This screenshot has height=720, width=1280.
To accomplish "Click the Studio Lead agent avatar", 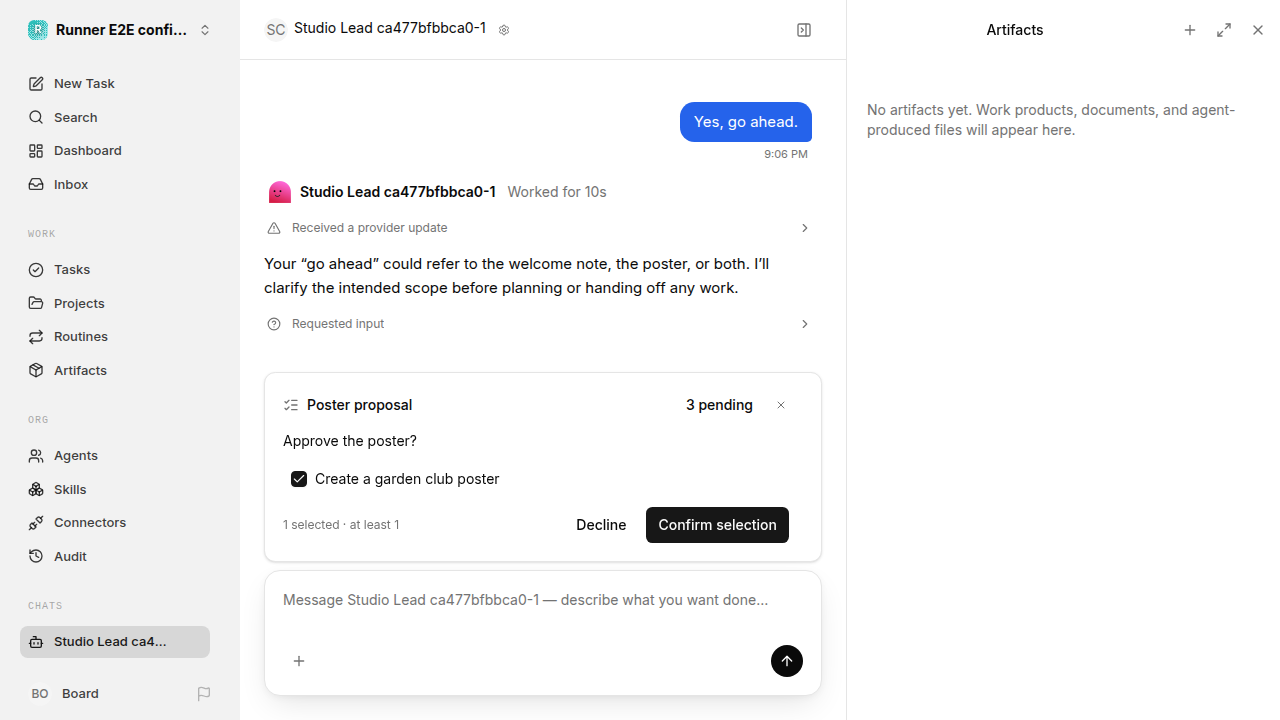I will 280,192.
